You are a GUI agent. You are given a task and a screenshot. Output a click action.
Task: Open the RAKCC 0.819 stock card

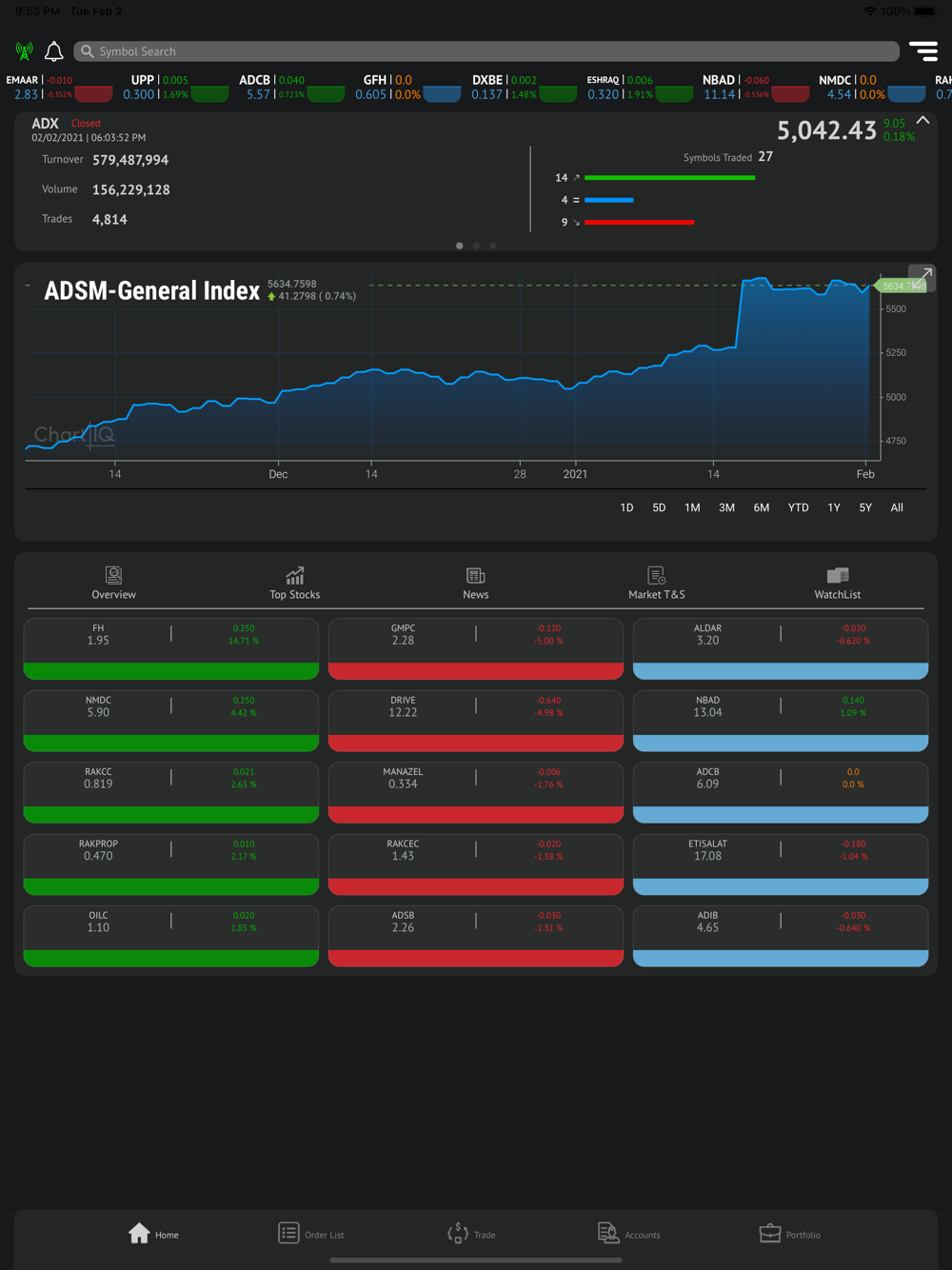(171, 792)
